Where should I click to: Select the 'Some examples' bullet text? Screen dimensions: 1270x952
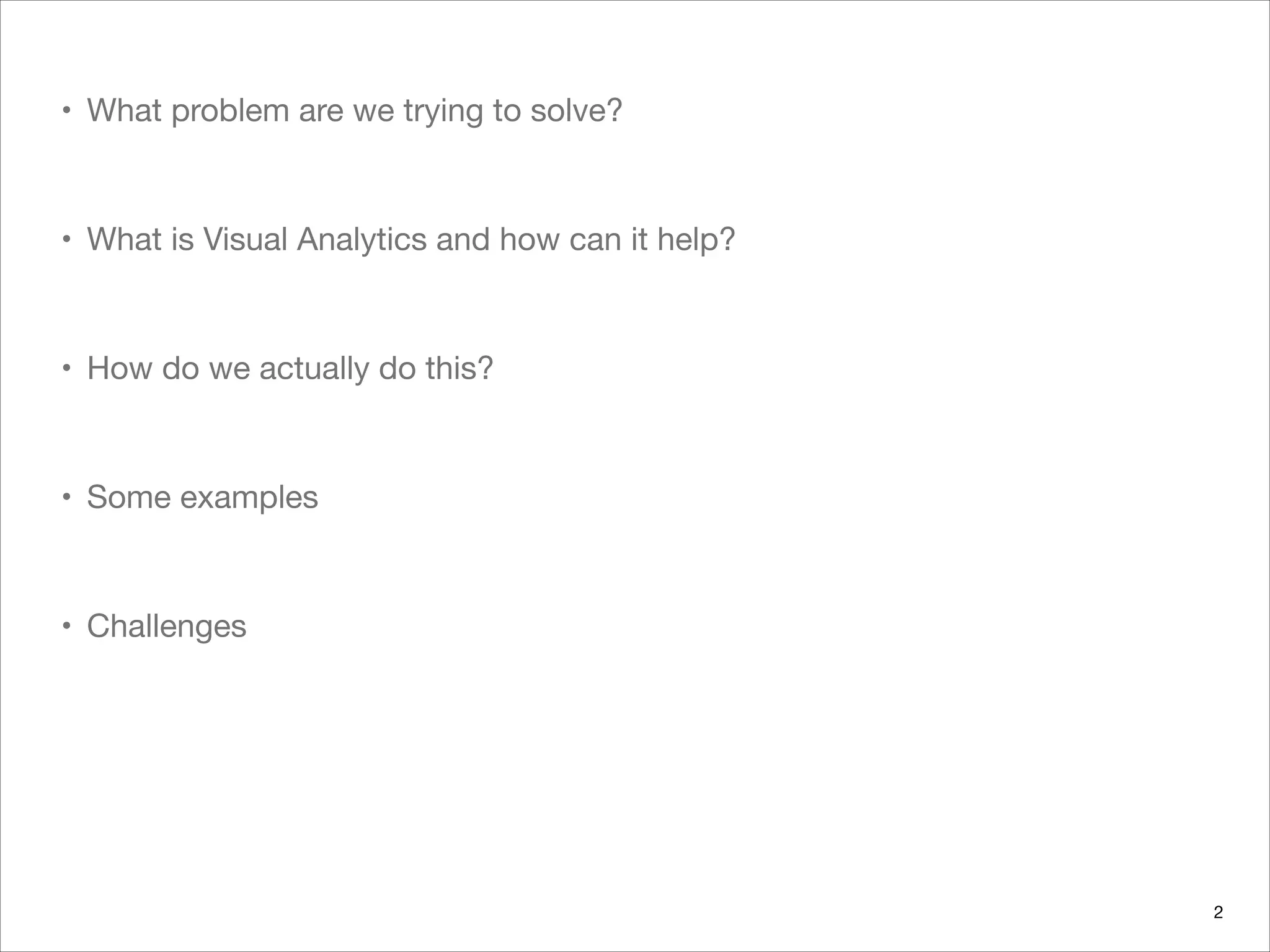coord(202,498)
